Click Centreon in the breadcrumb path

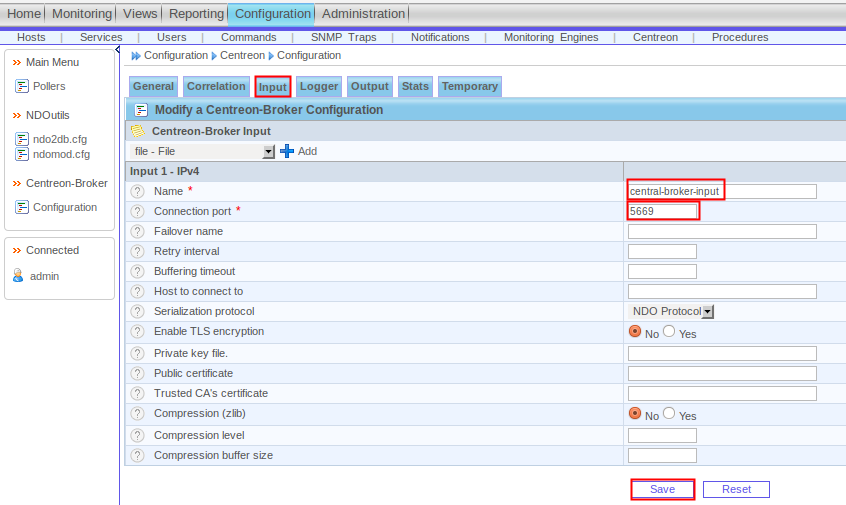click(242, 56)
